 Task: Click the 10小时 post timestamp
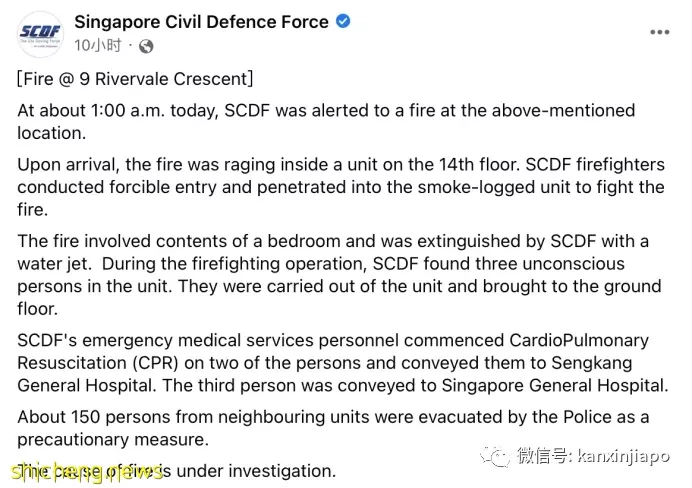98,45
